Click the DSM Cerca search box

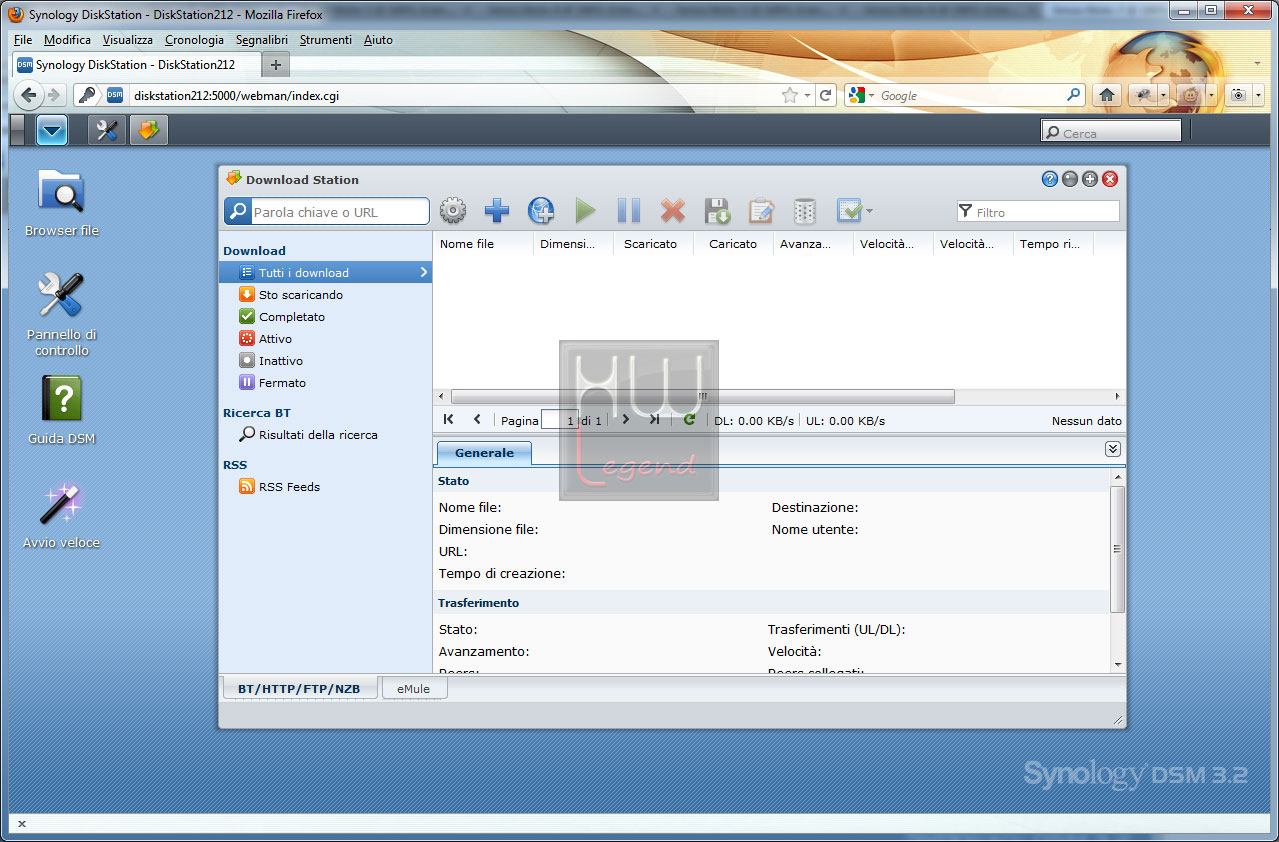click(1111, 132)
